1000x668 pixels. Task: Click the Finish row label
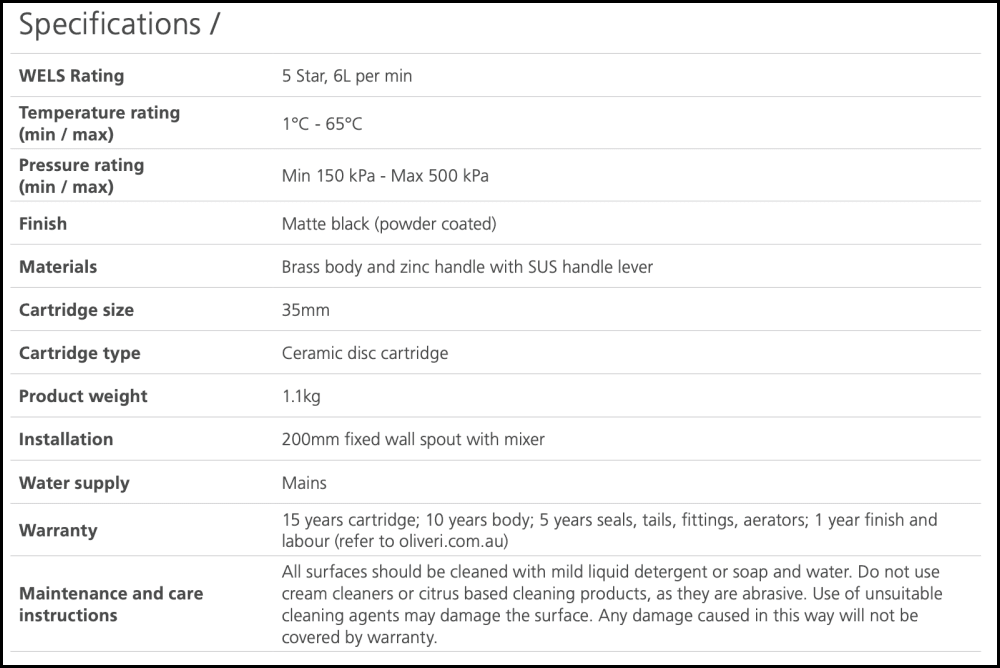point(43,224)
